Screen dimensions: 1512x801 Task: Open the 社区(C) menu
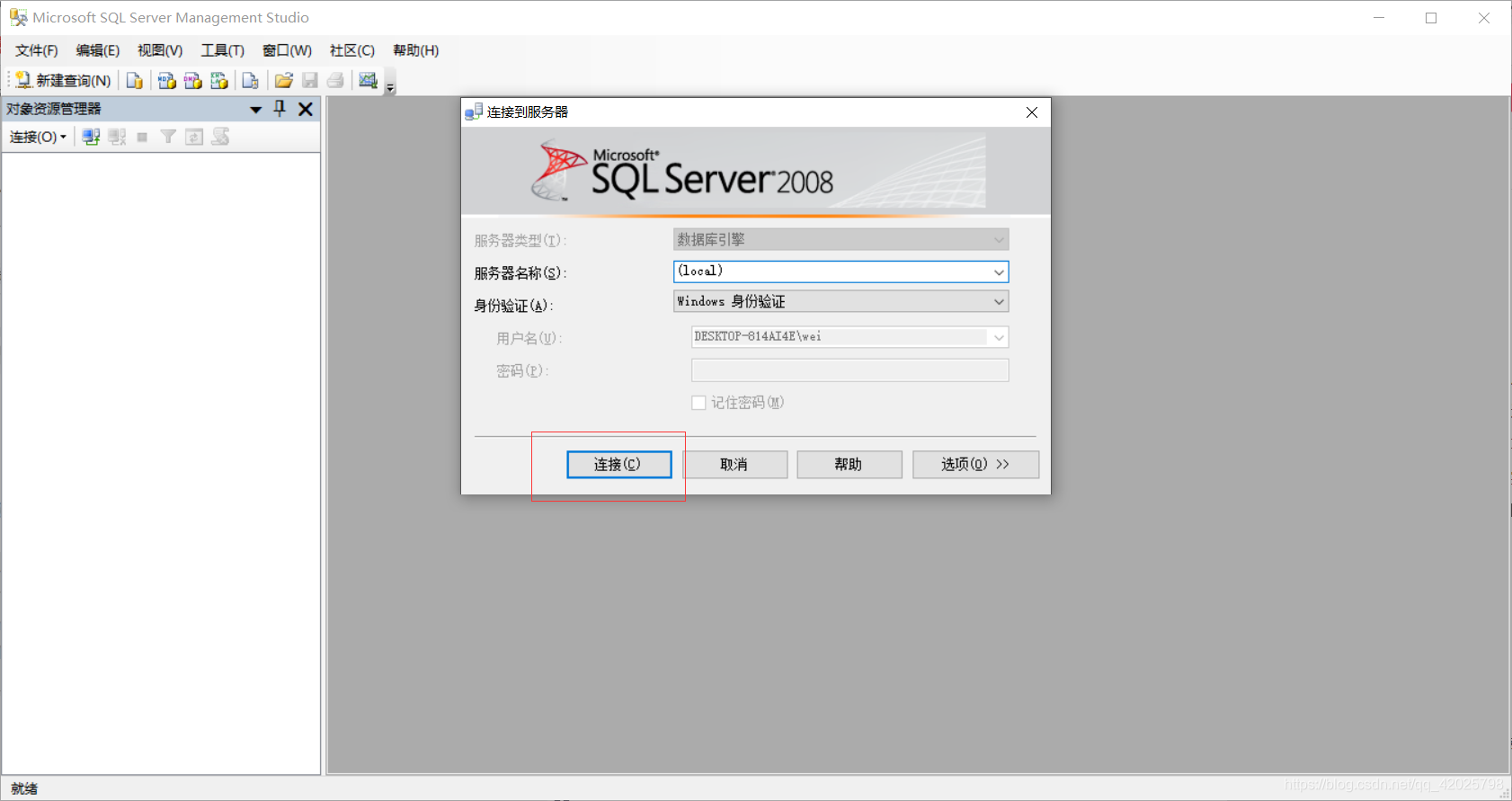click(352, 50)
